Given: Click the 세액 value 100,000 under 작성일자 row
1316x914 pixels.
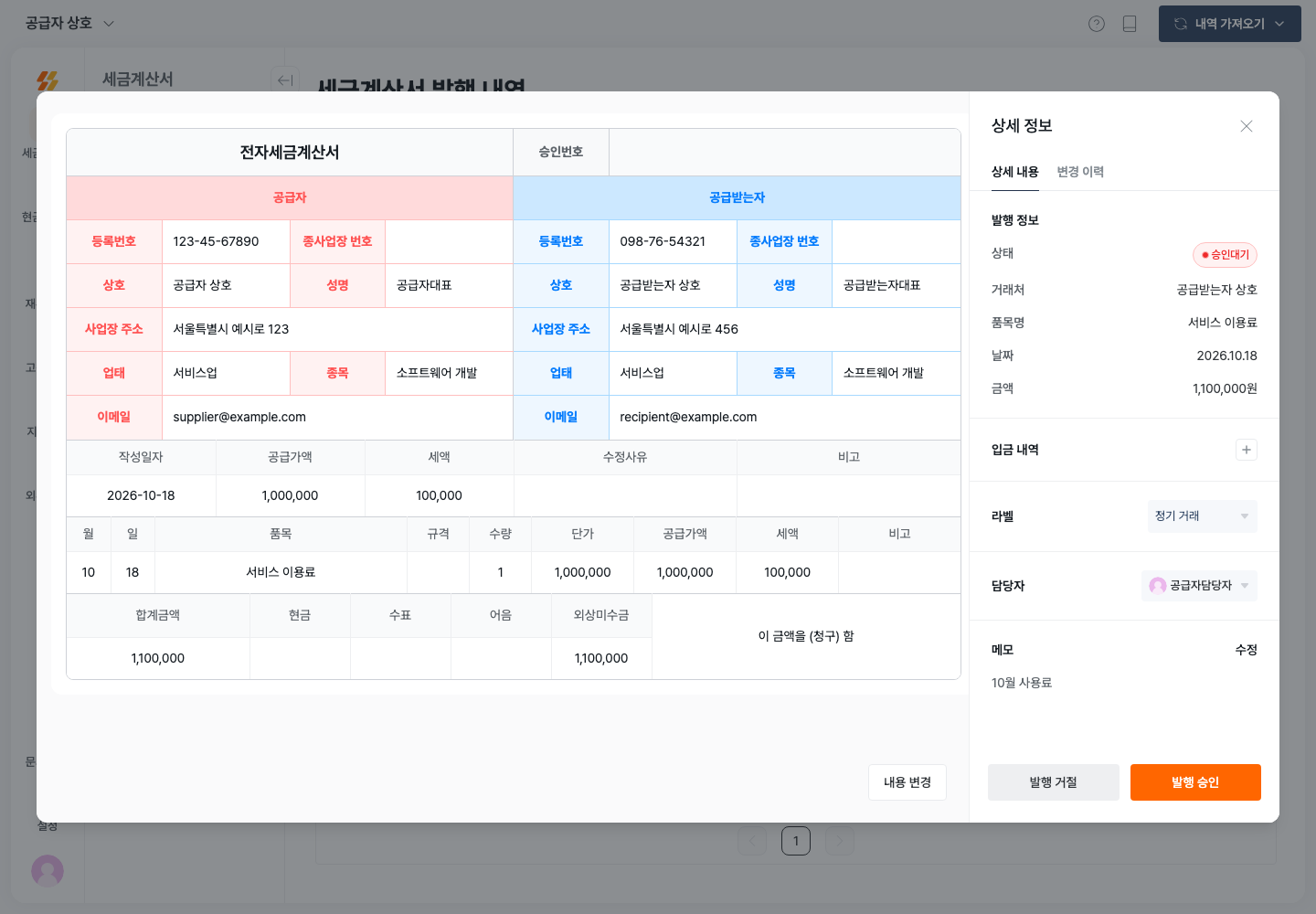Looking at the screenshot, I should 439,495.
